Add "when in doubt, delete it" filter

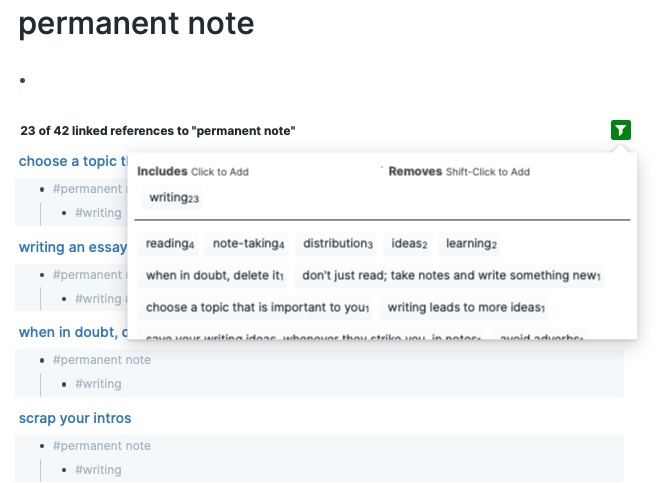[x=215, y=276]
